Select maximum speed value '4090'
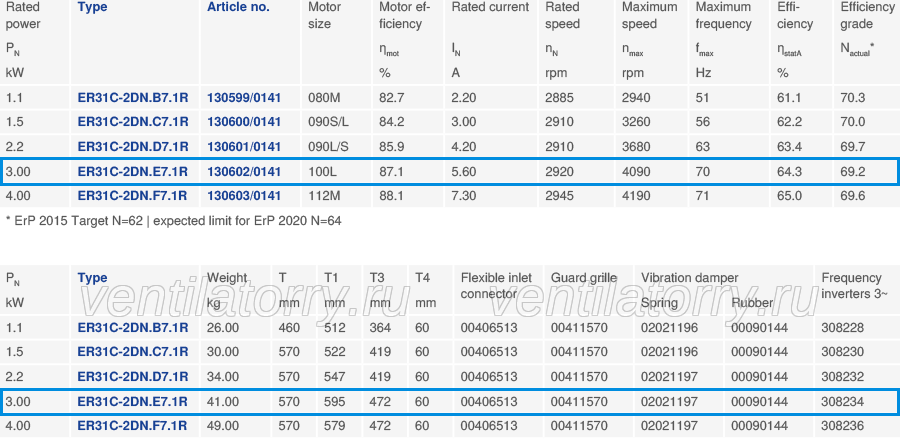This screenshot has width=900, height=440. pos(636,171)
